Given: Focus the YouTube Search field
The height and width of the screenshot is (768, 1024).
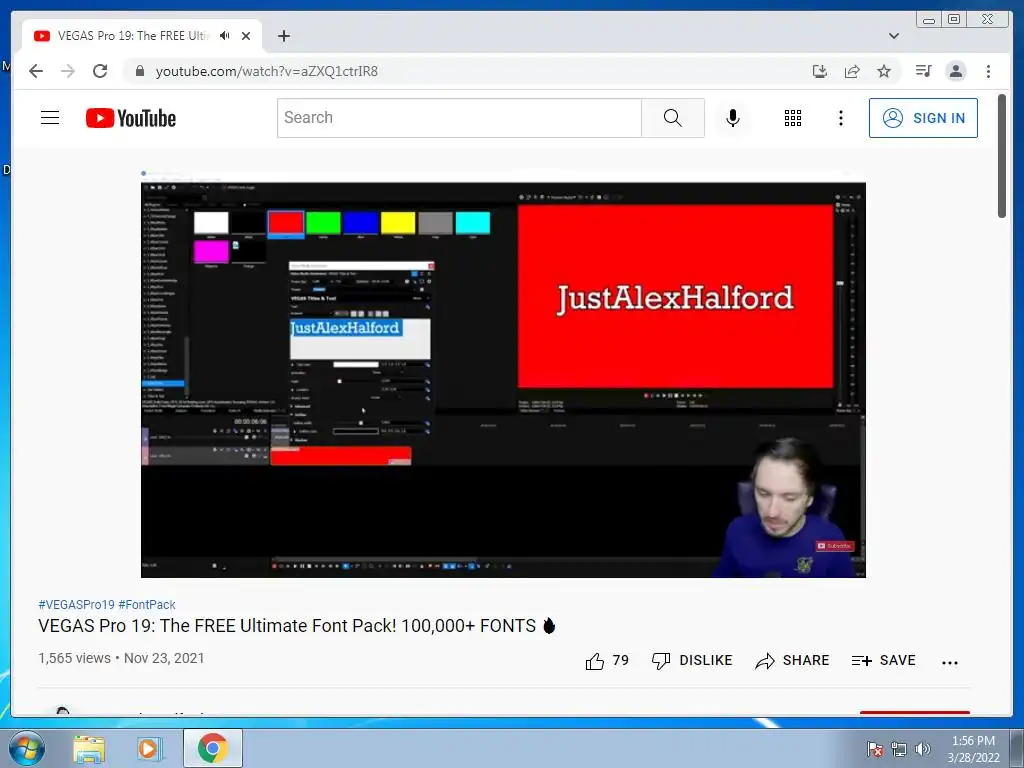Looking at the screenshot, I should [459, 118].
